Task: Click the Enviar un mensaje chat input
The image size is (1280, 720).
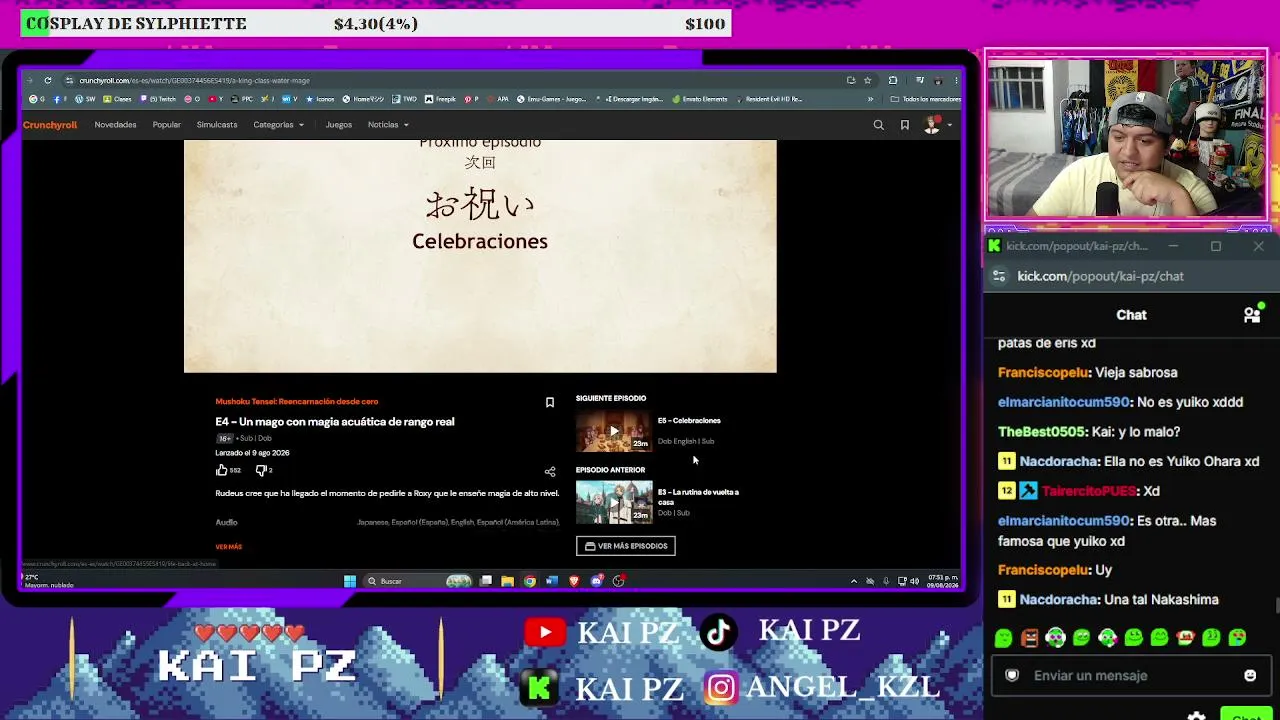Action: point(1130,676)
